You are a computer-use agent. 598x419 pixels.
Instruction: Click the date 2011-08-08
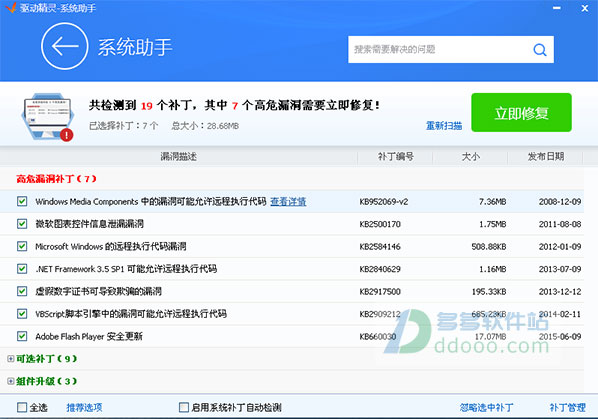[560, 224]
